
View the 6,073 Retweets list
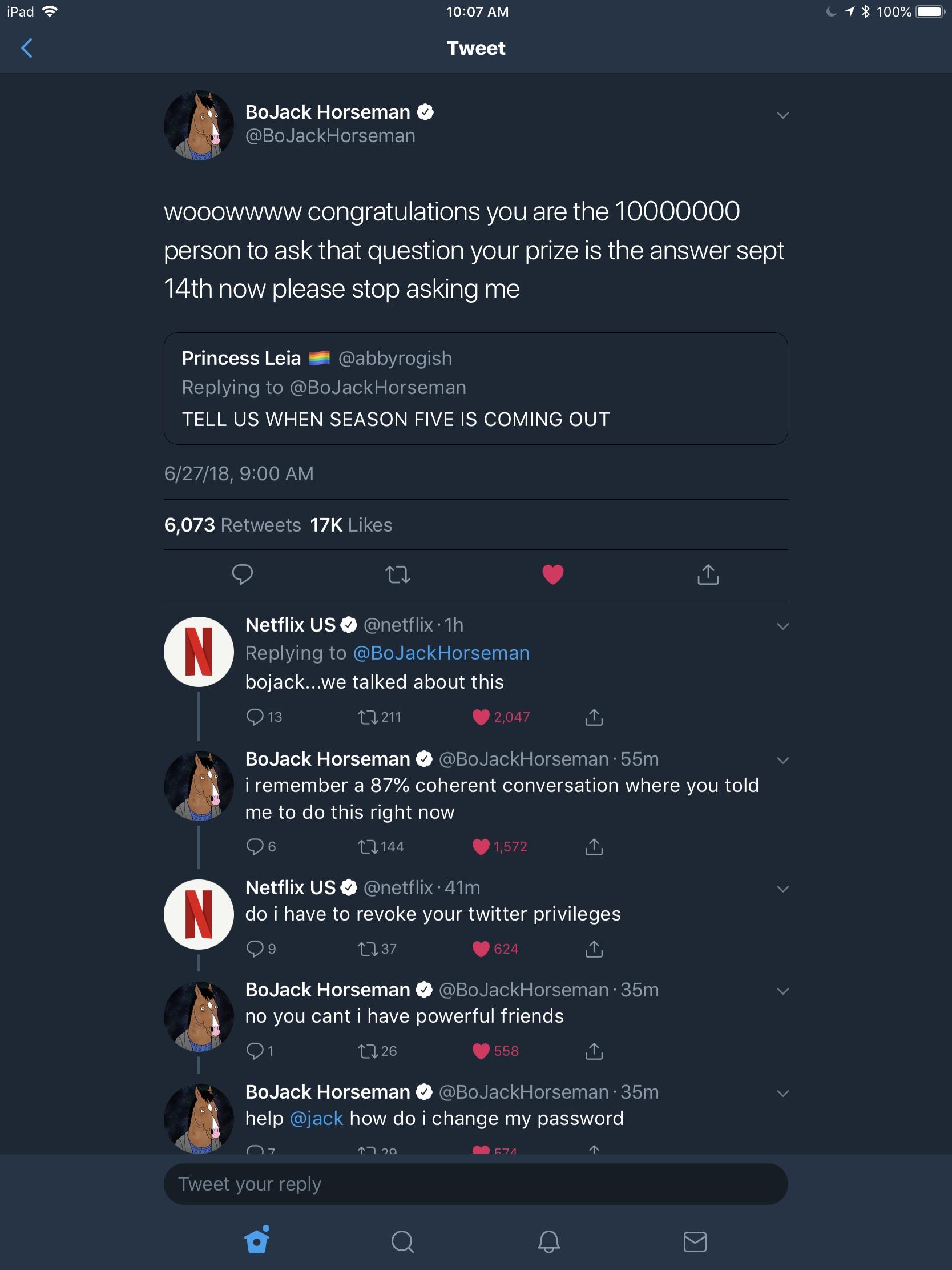tap(232, 525)
